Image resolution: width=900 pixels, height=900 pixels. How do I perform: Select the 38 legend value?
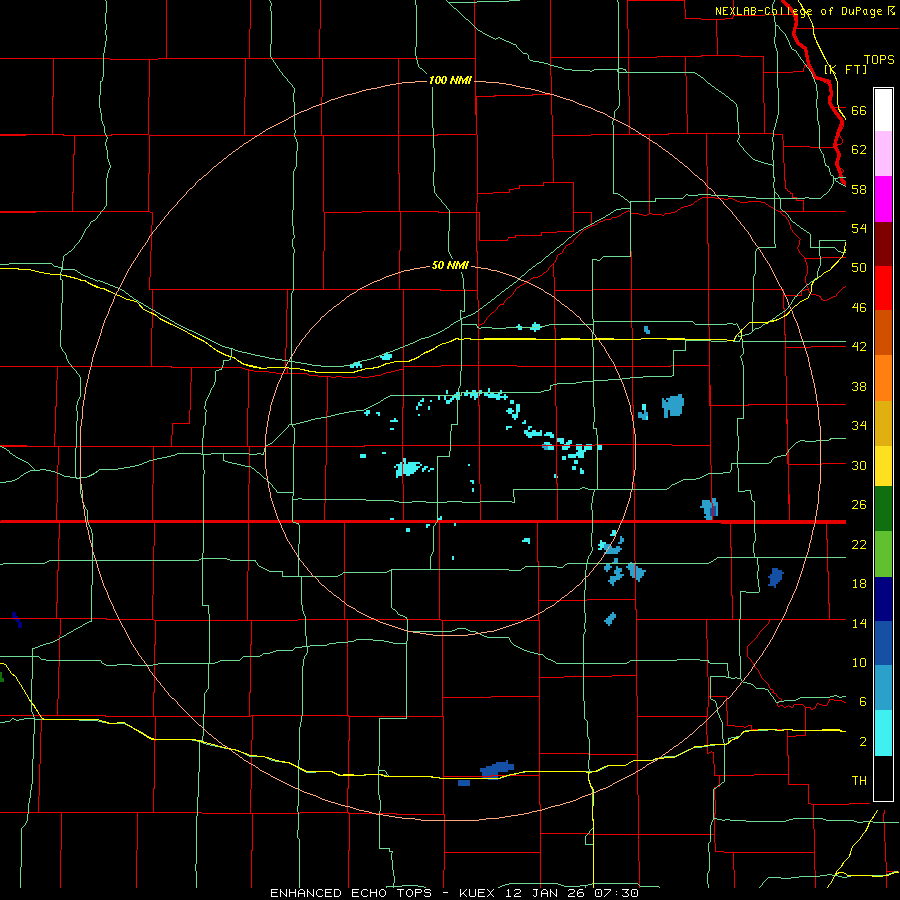pyautogui.click(x=859, y=386)
